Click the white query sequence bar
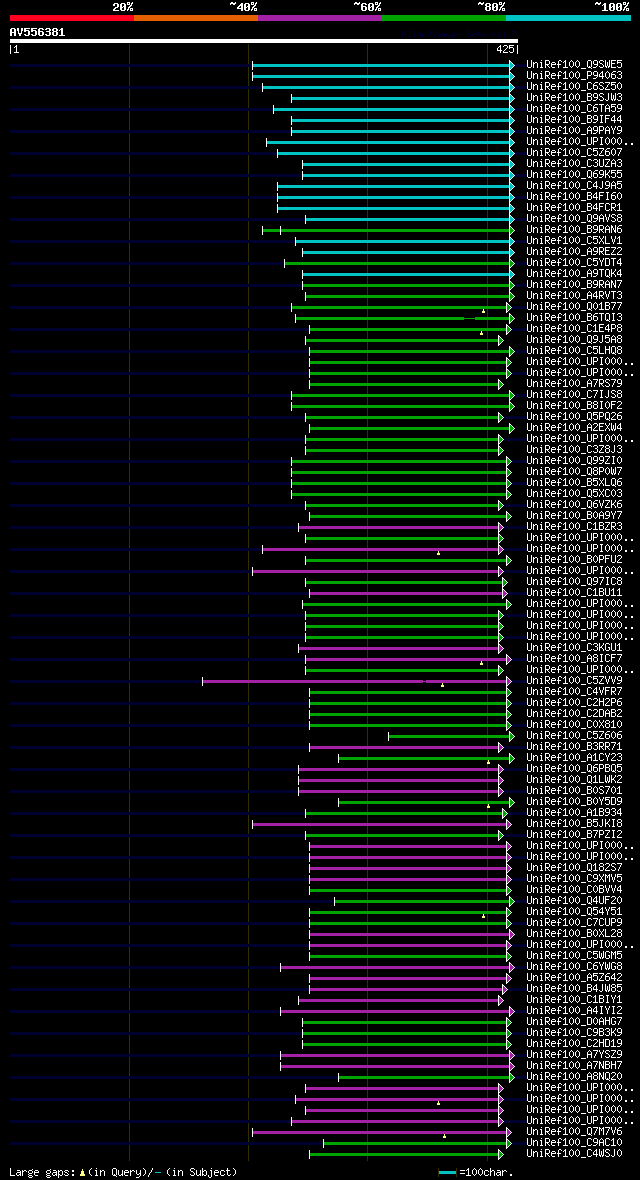 [x=264, y=41]
